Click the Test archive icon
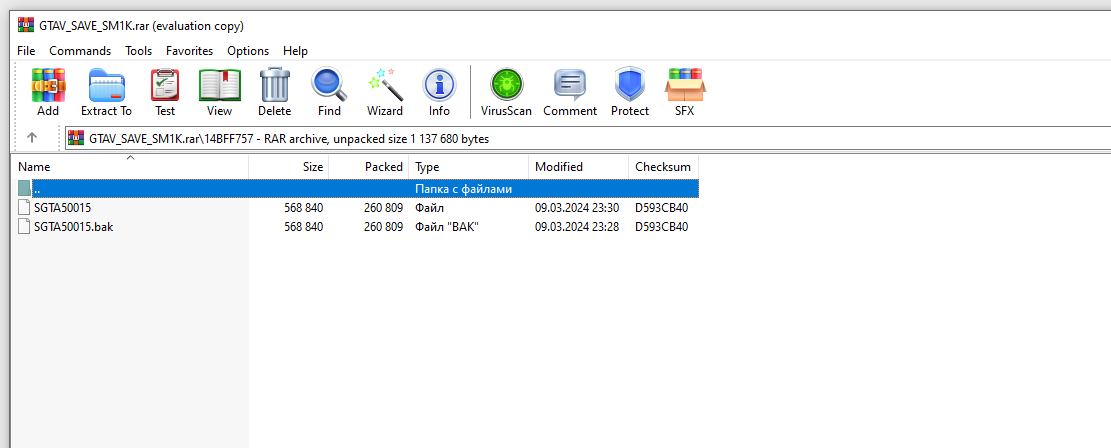Image resolution: width=1111 pixels, height=448 pixels. click(165, 86)
